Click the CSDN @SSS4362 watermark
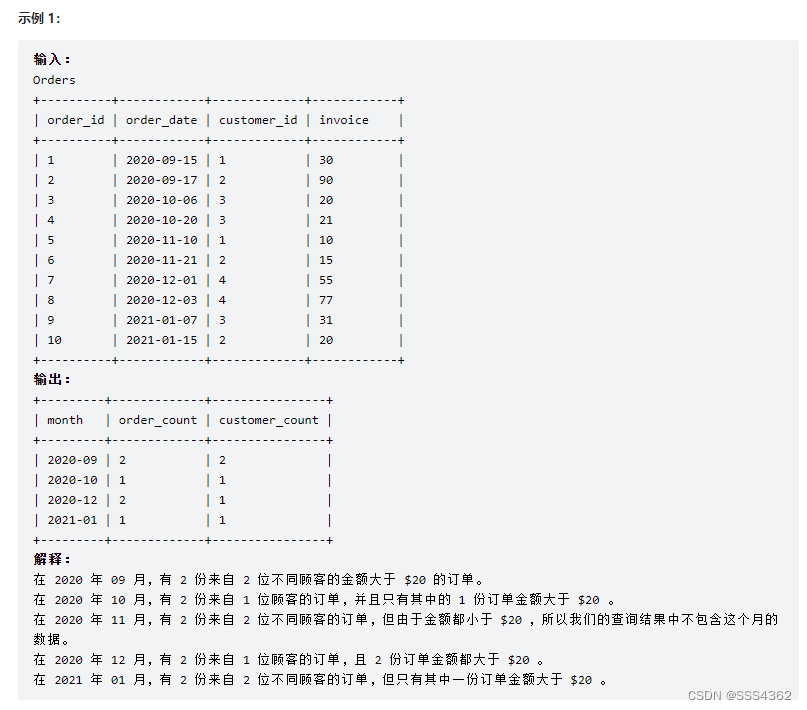The height and width of the screenshot is (710, 807). [x=740, y=695]
